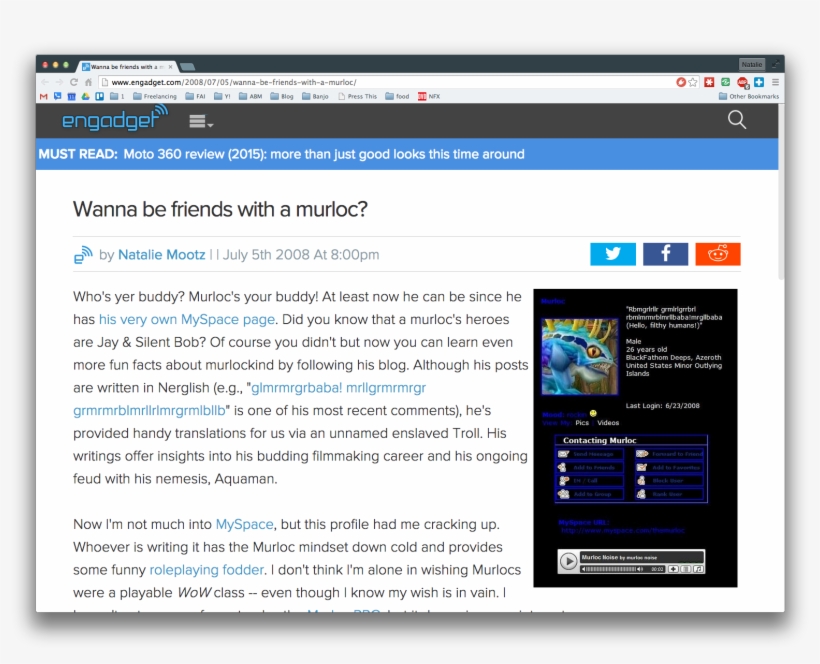
Task: Select the 'Wanna be friends' browser tab
Action: [127, 66]
